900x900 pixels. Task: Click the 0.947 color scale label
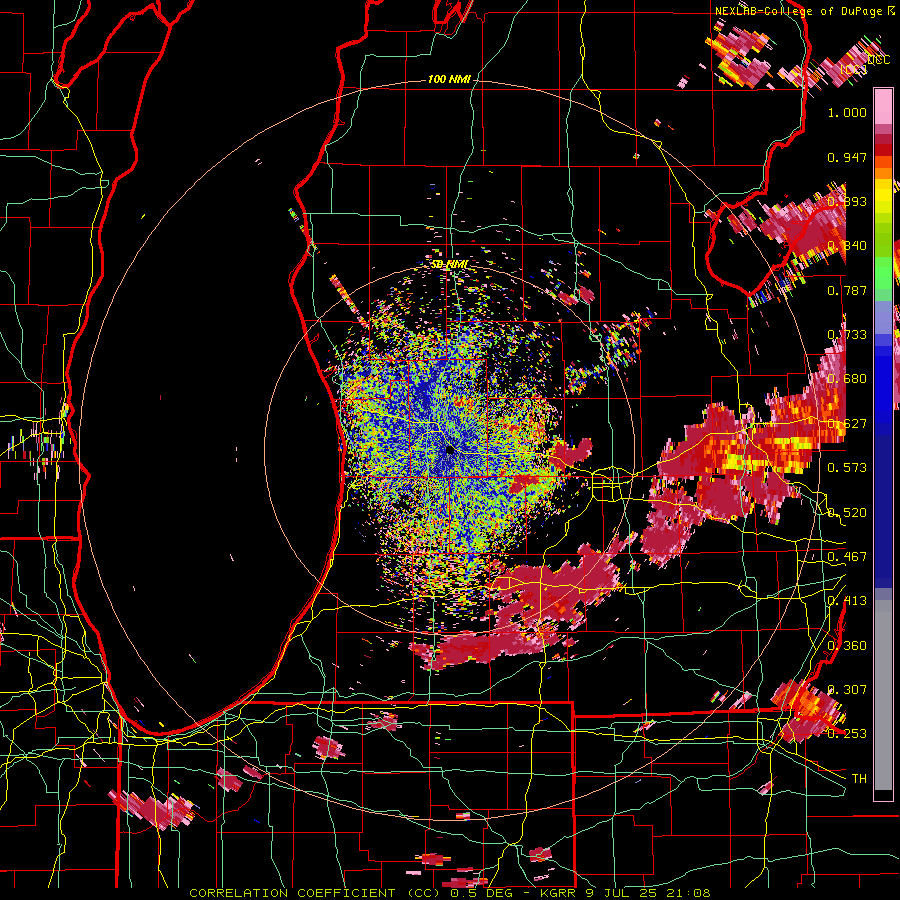coord(847,157)
